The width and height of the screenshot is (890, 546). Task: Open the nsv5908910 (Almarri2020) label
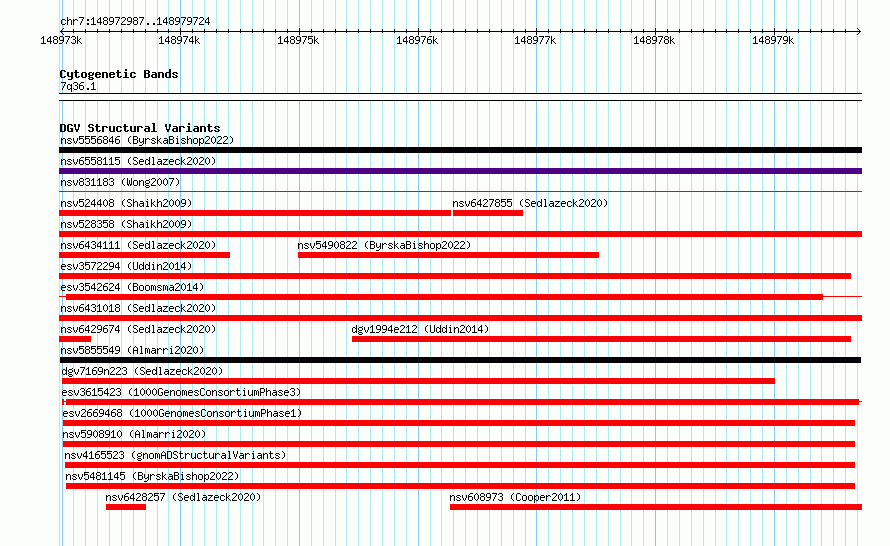point(134,434)
